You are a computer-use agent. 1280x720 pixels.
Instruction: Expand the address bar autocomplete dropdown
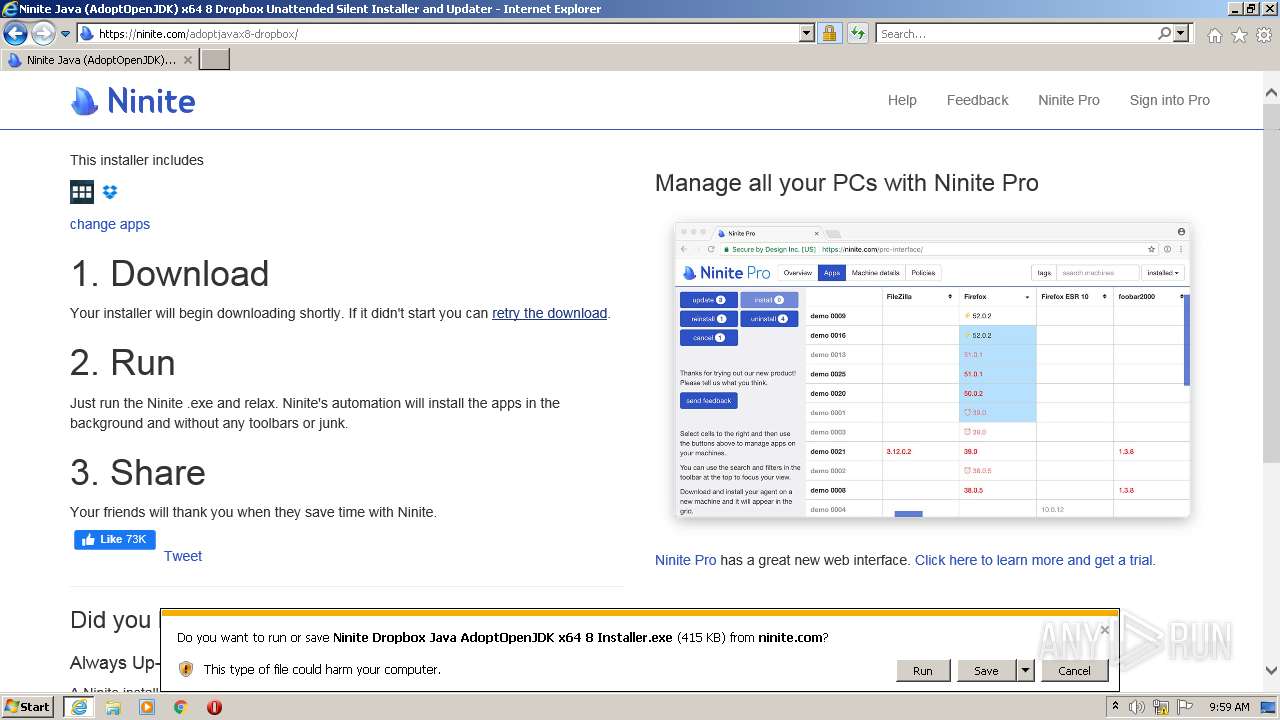[x=807, y=33]
